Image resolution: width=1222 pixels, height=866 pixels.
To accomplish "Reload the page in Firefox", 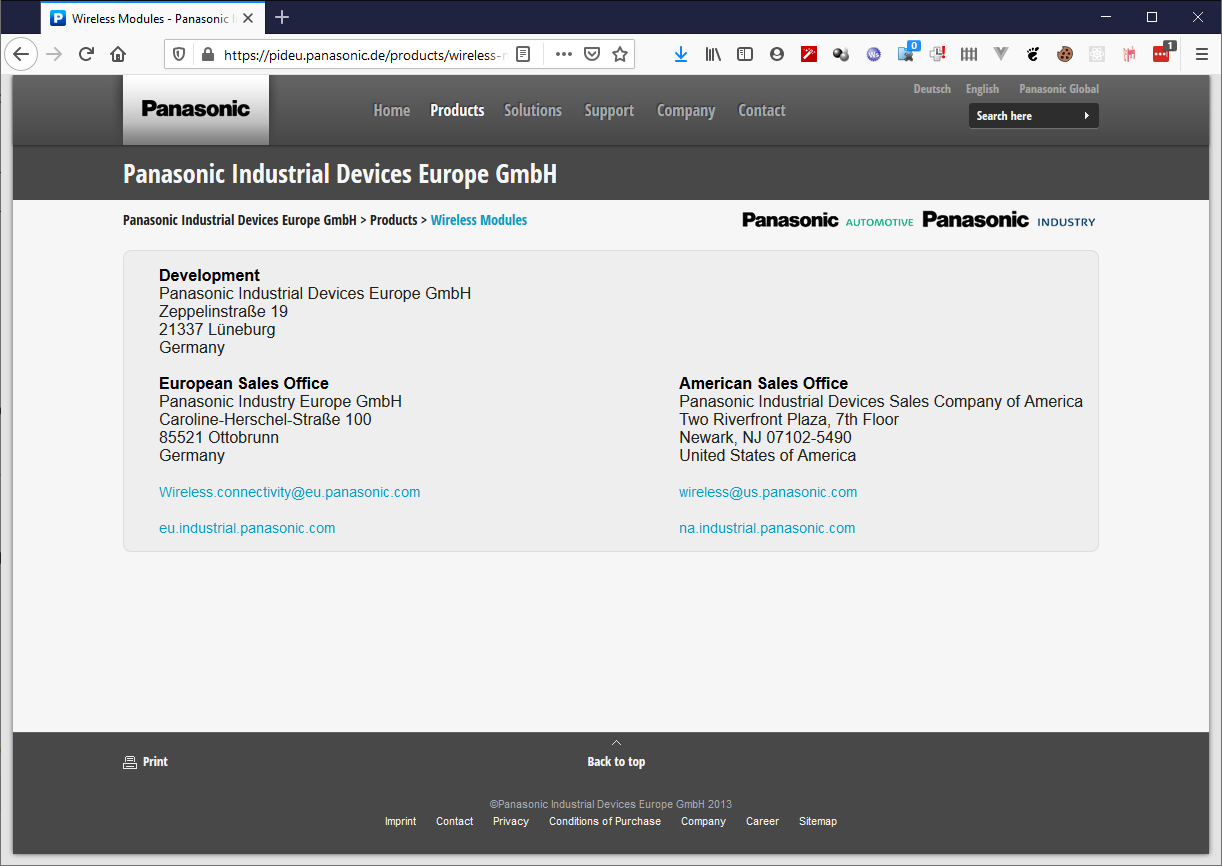I will pos(86,54).
